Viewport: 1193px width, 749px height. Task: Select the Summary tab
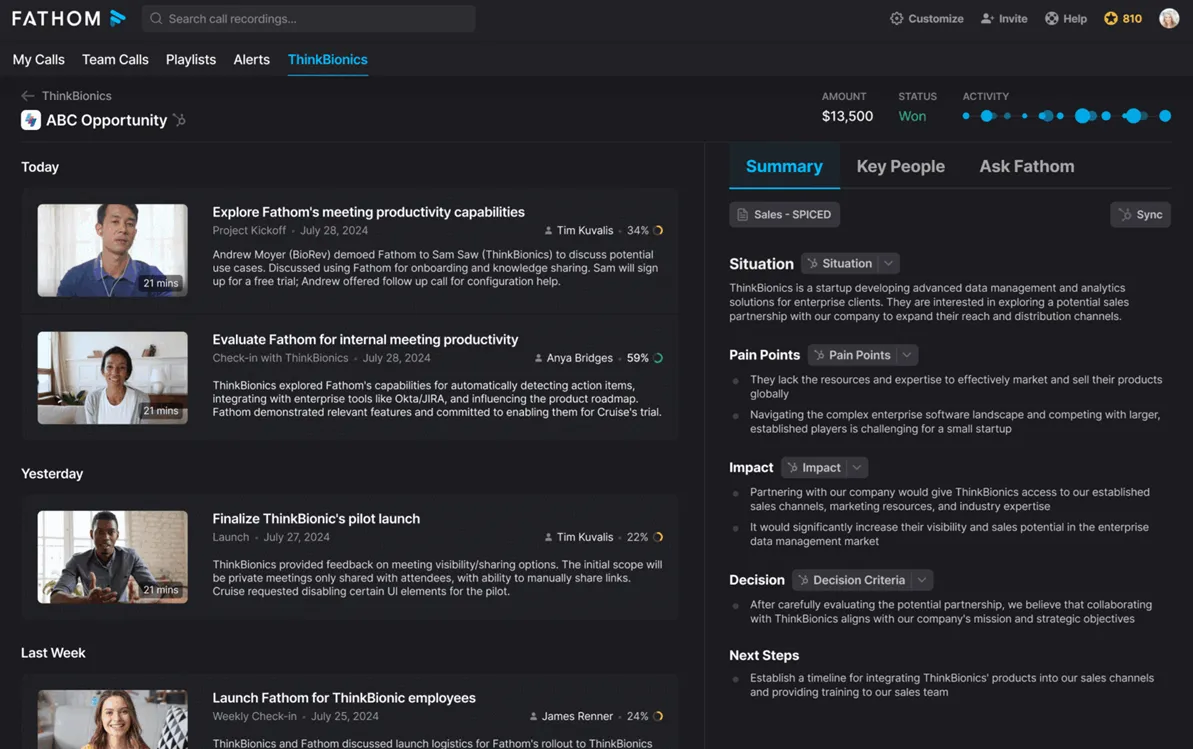[784, 166]
